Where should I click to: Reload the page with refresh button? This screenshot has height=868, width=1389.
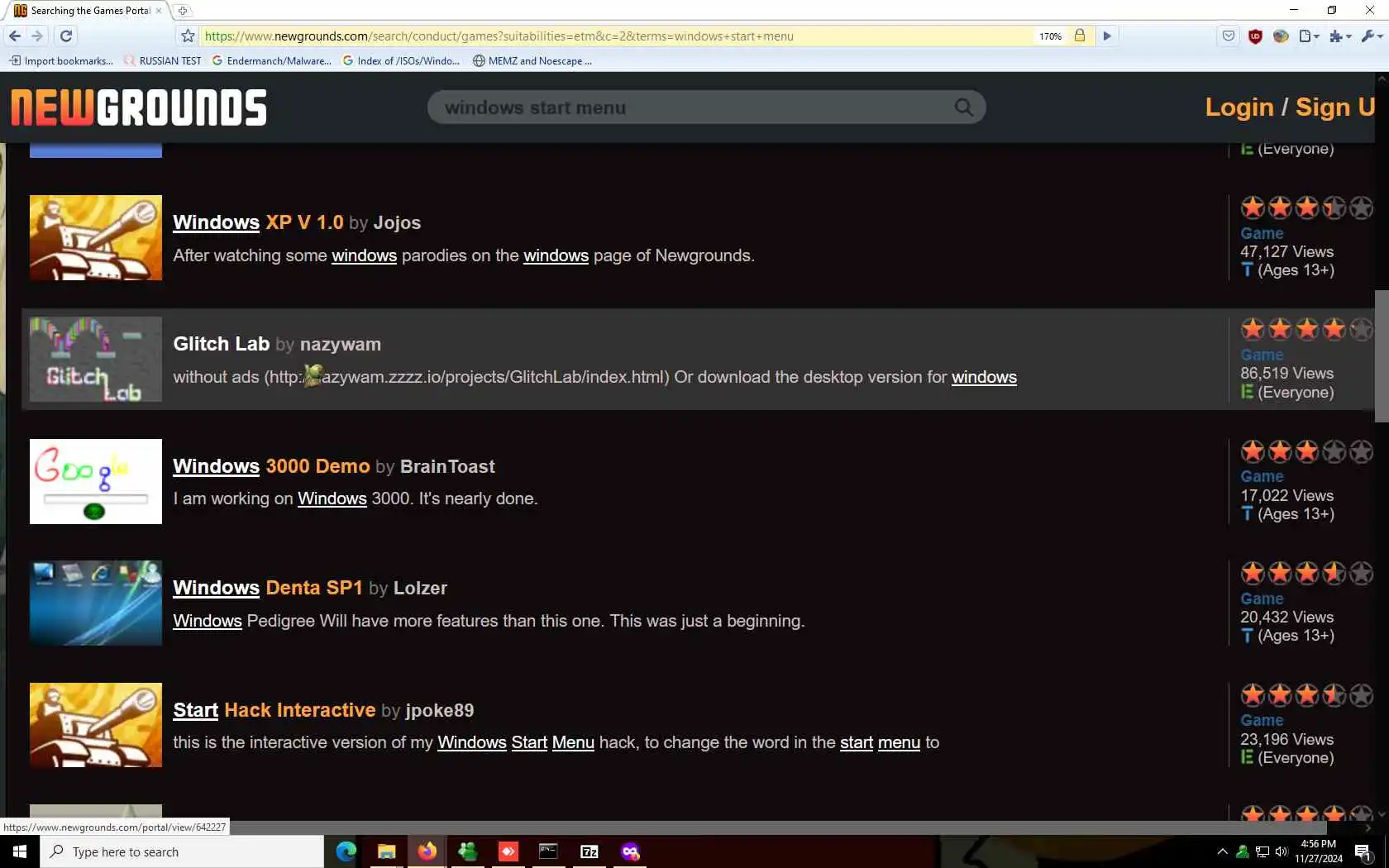[66, 36]
